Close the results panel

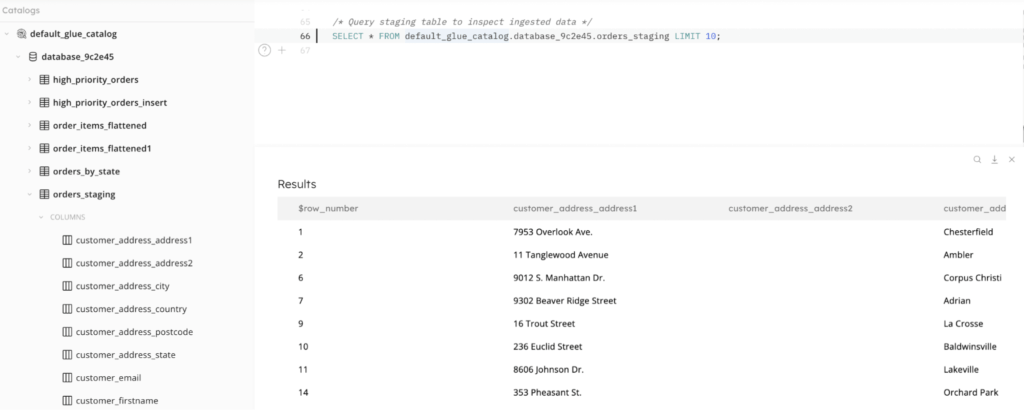[x=1011, y=159]
